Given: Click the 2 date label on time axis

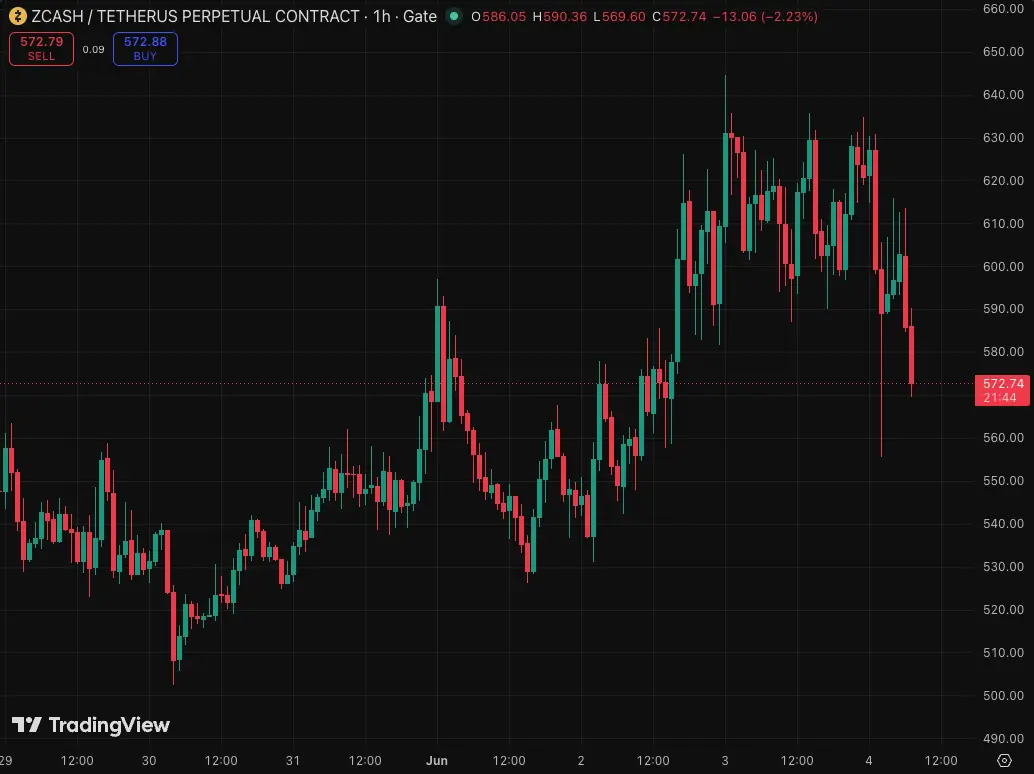Looking at the screenshot, I should click(581, 760).
